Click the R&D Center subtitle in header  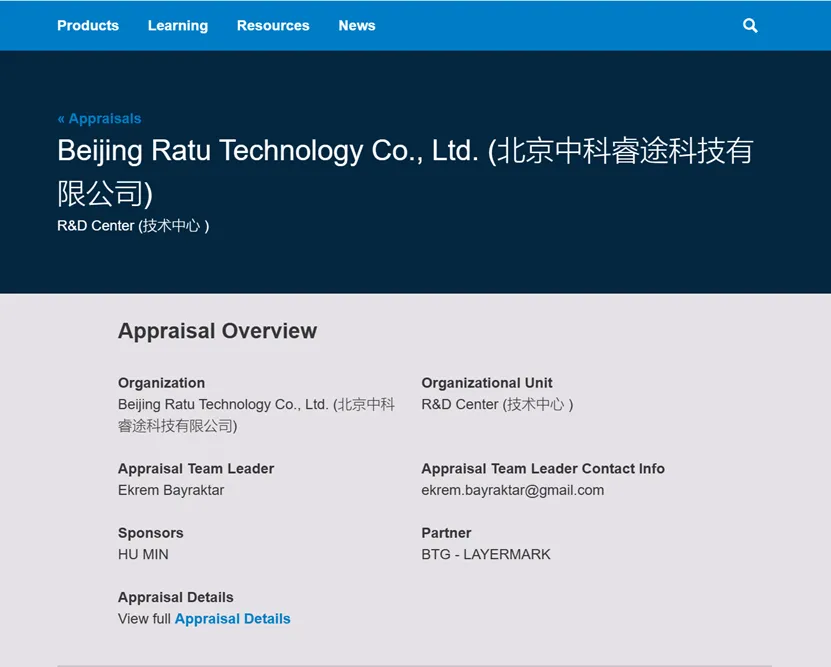point(133,226)
